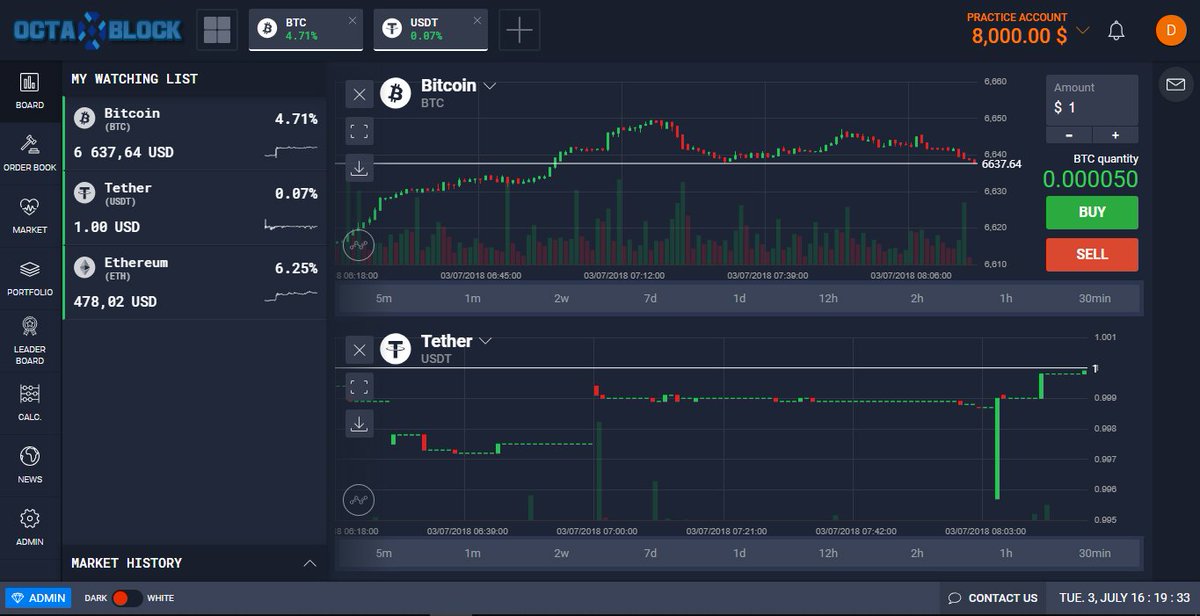The height and width of the screenshot is (616, 1200).
Task: Switch to the BTC tab
Action: click(305, 29)
